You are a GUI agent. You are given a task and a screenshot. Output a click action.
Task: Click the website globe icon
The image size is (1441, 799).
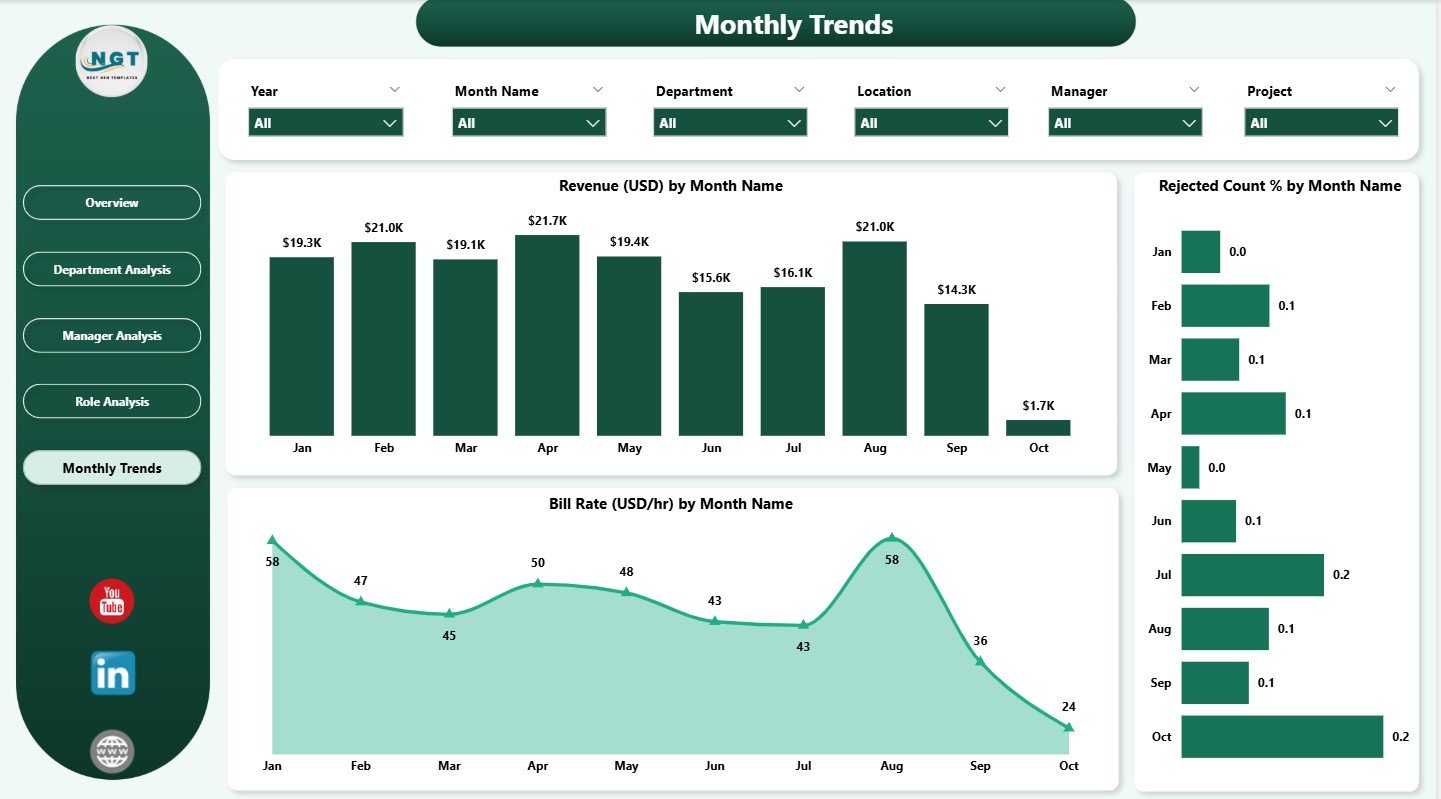coord(112,751)
